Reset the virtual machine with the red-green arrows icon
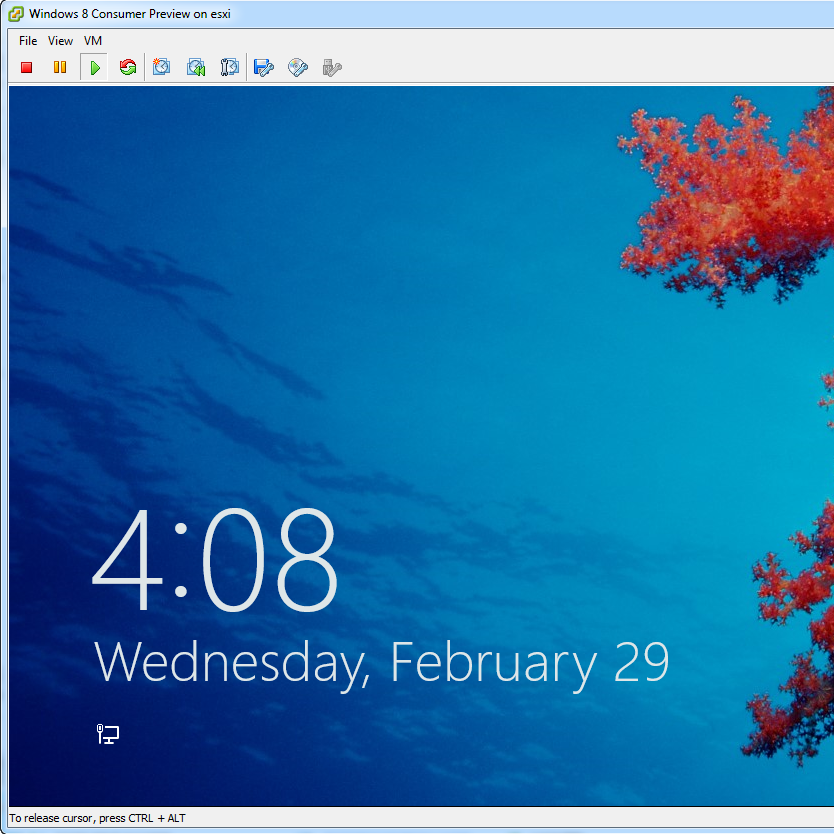The width and height of the screenshot is (834, 834). tap(128, 68)
